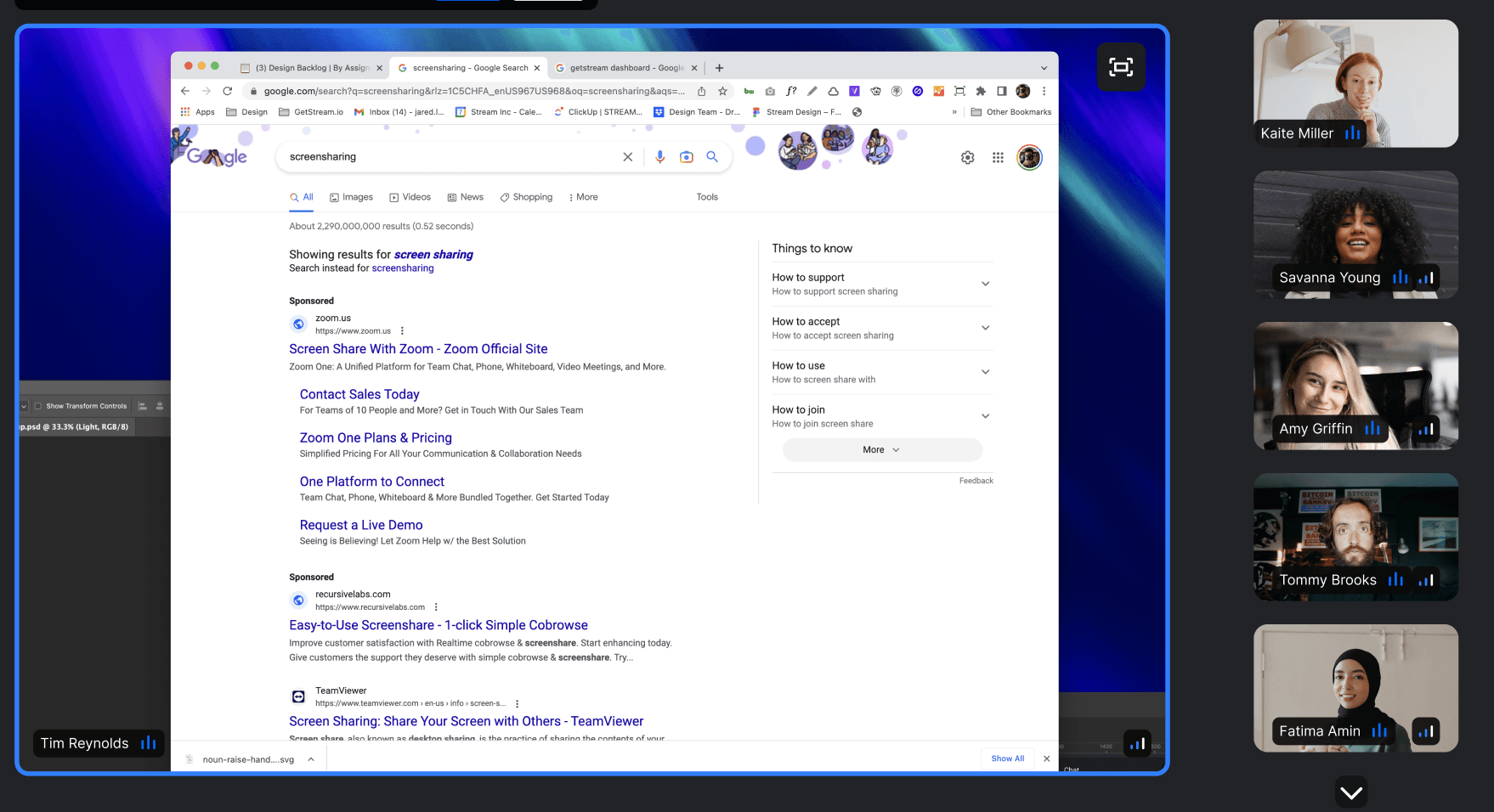Click the Google apps grid icon
Screen dimensions: 1494x812
[998, 157]
